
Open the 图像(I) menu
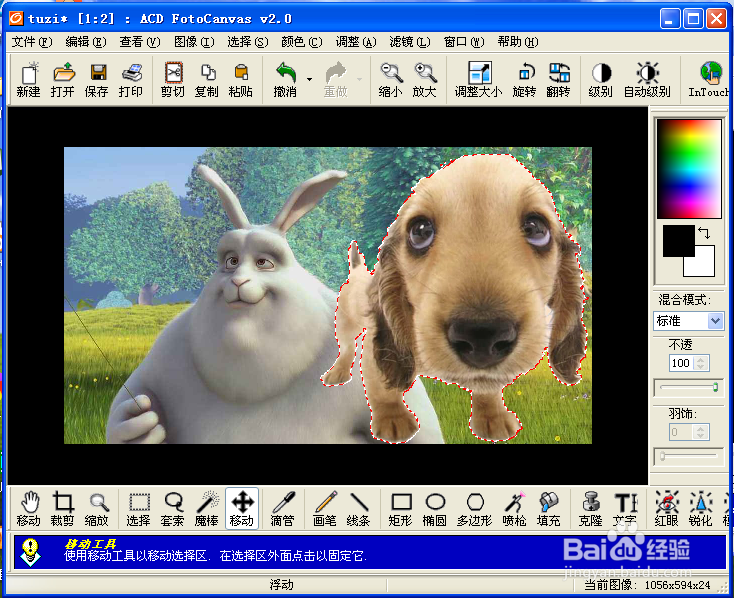194,42
